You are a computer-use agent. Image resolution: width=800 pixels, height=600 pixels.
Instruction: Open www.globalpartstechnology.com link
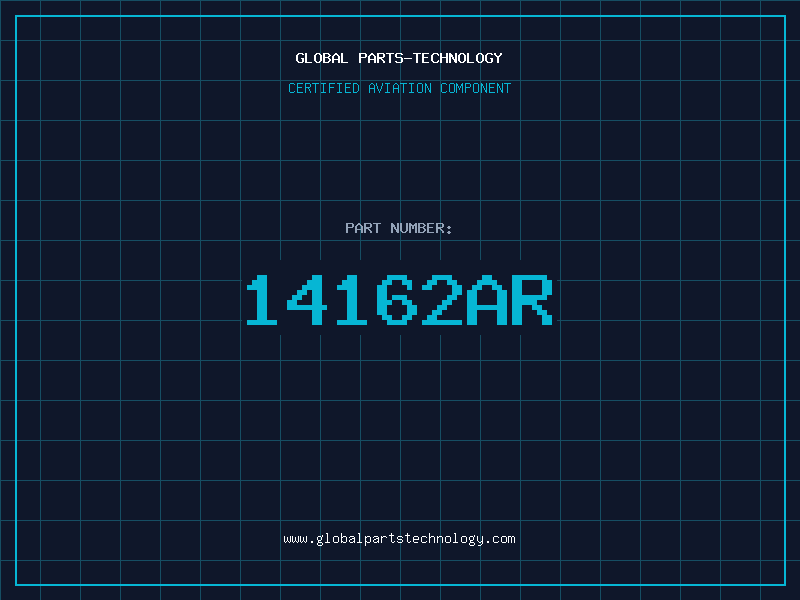pyautogui.click(x=399, y=539)
